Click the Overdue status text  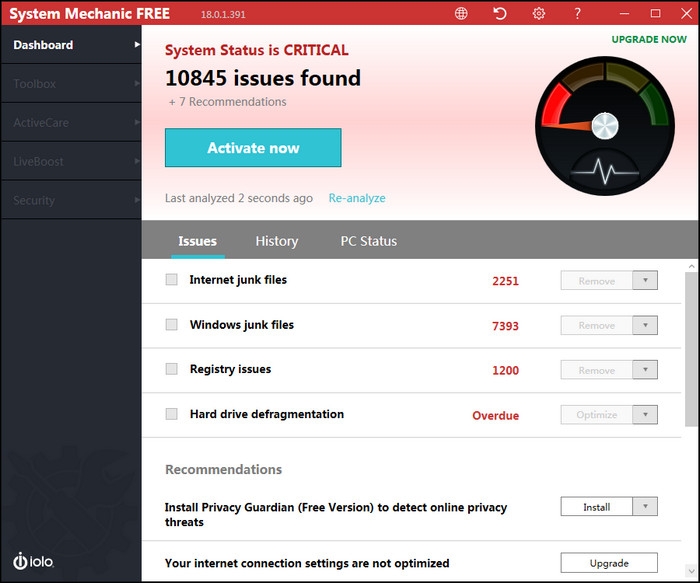496,415
